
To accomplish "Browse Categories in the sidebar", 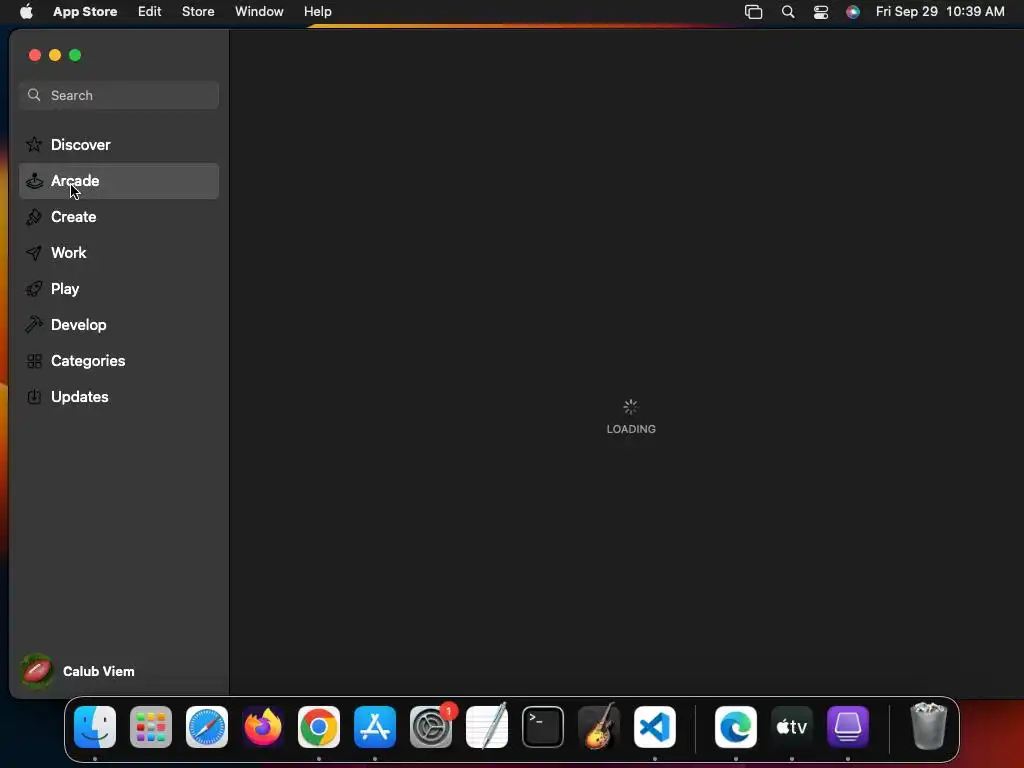I will pos(119,360).
